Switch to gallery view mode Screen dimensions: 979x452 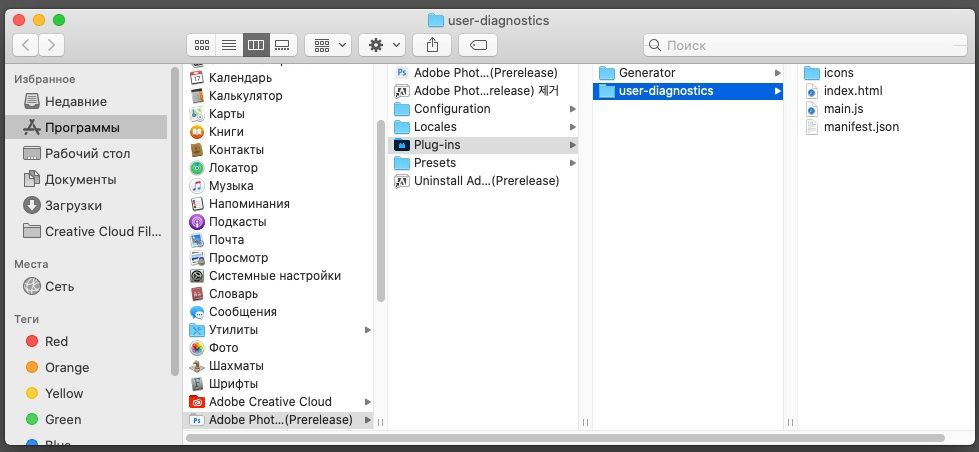click(283, 45)
